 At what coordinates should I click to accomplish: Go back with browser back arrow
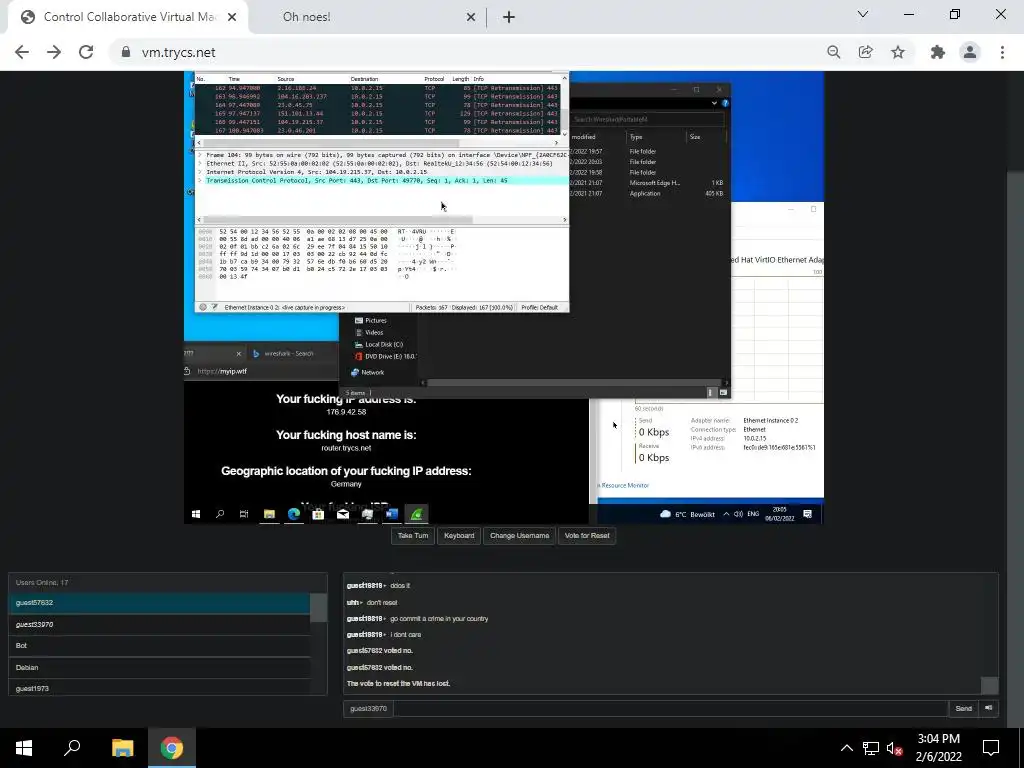click(22, 52)
